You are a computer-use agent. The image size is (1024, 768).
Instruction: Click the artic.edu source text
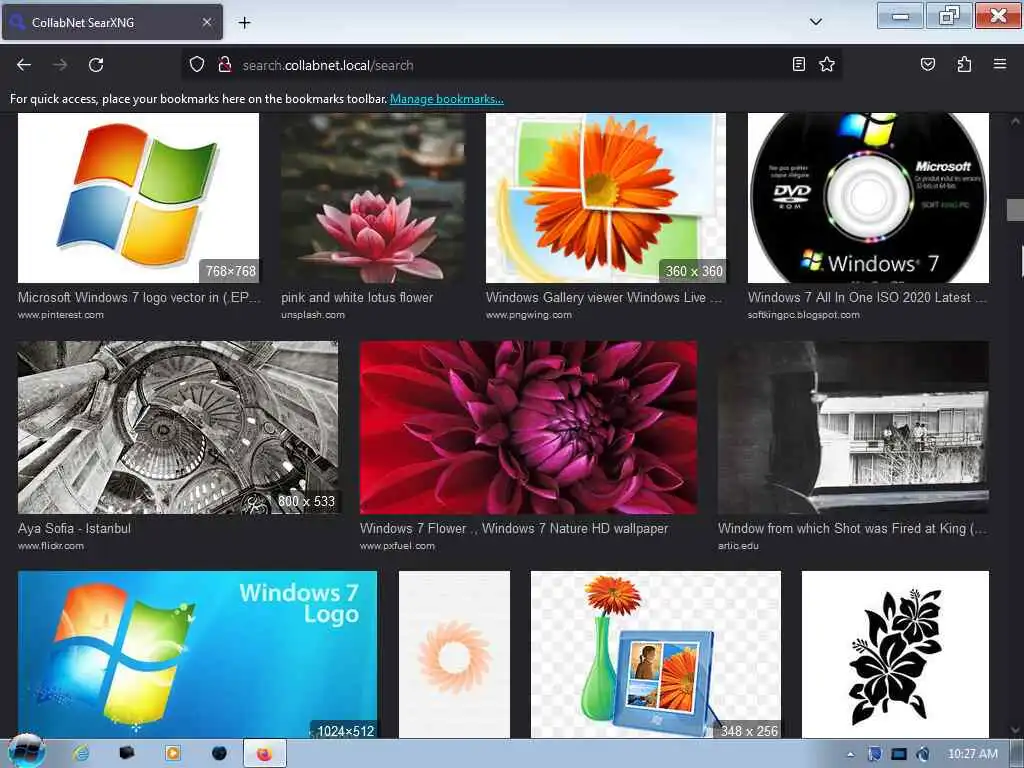[738, 546]
